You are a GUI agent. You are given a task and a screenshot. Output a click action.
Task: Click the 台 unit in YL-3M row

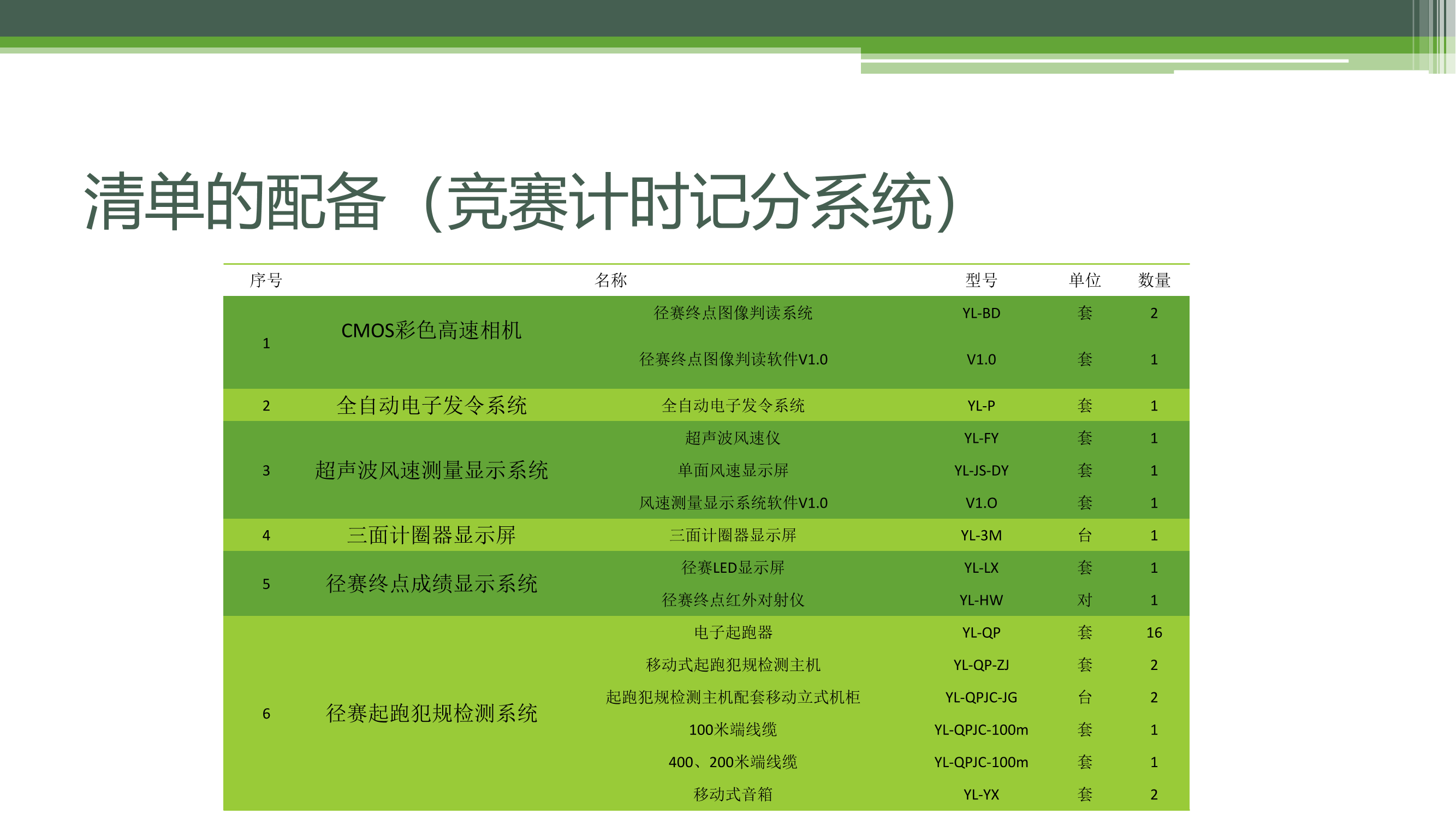[1085, 535]
